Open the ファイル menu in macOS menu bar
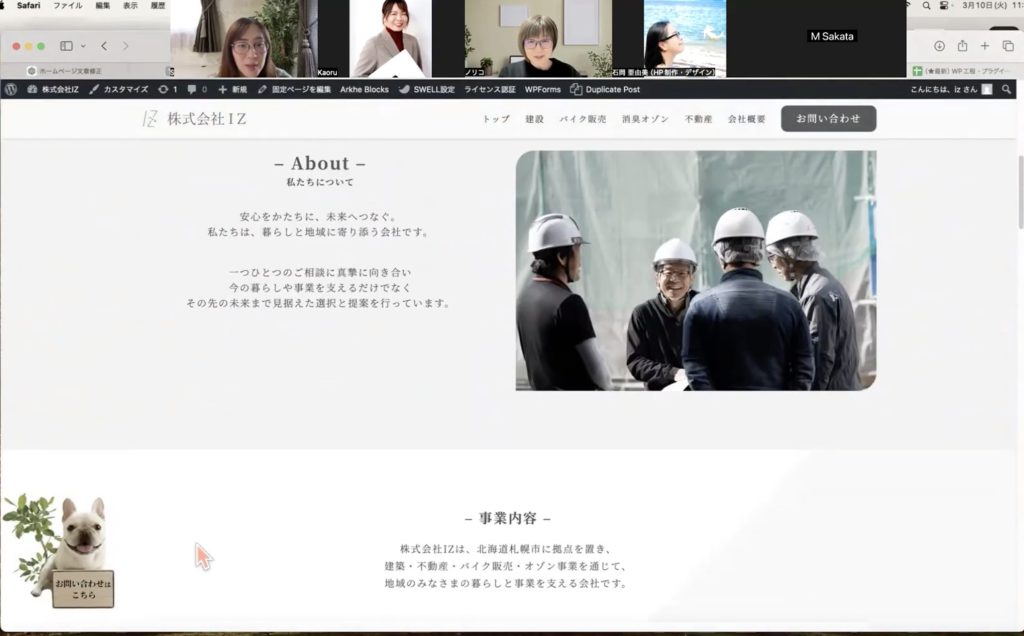This screenshot has width=1024, height=636. click(x=68, y=6)
